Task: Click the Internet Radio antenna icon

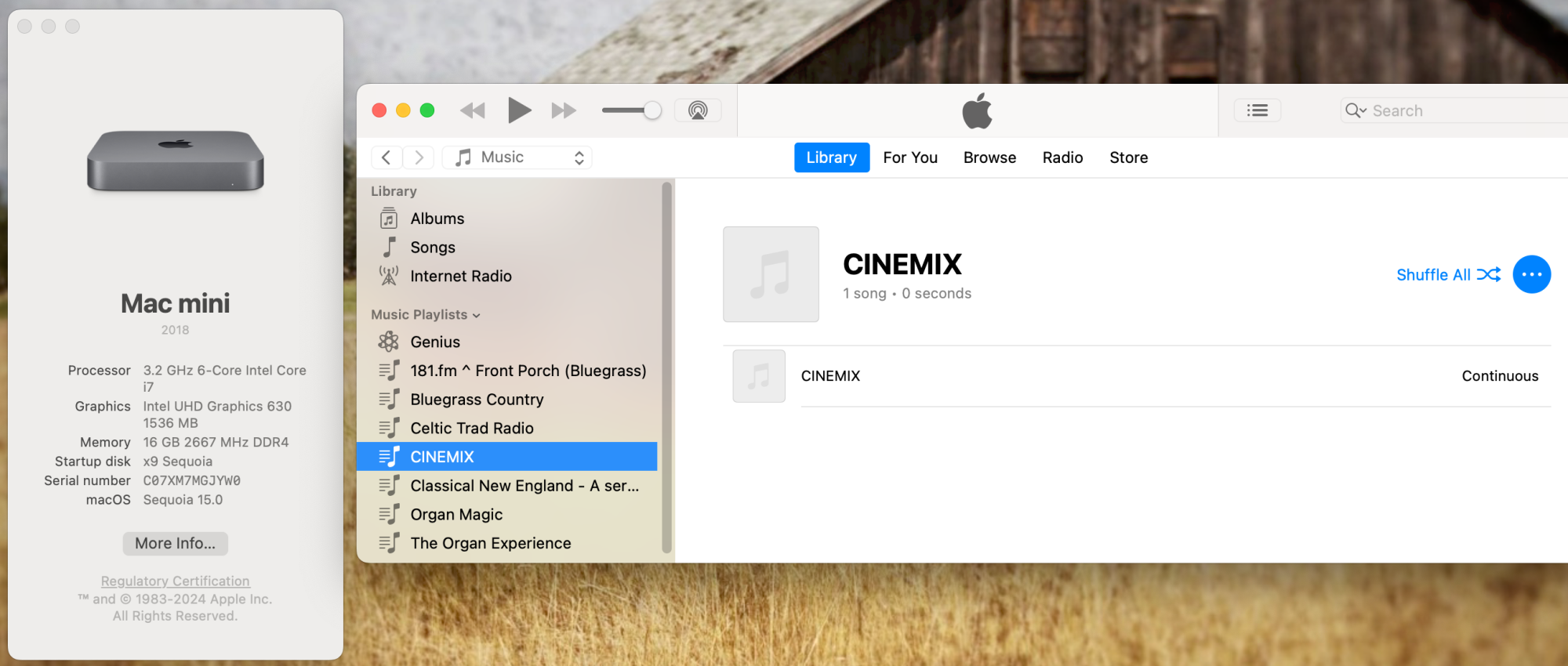Action: (389, 276)
